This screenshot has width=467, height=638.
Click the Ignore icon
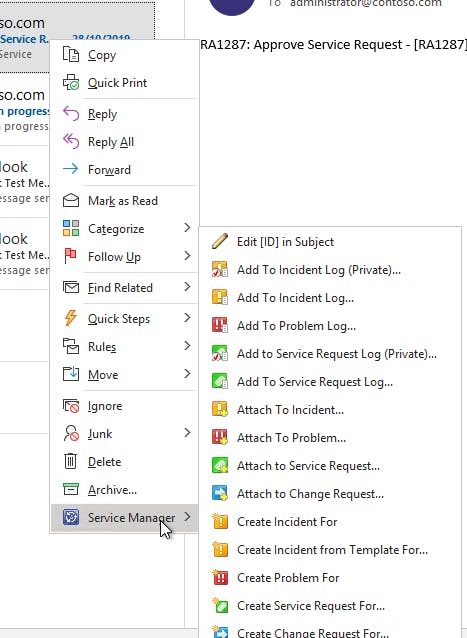[71, 406]
